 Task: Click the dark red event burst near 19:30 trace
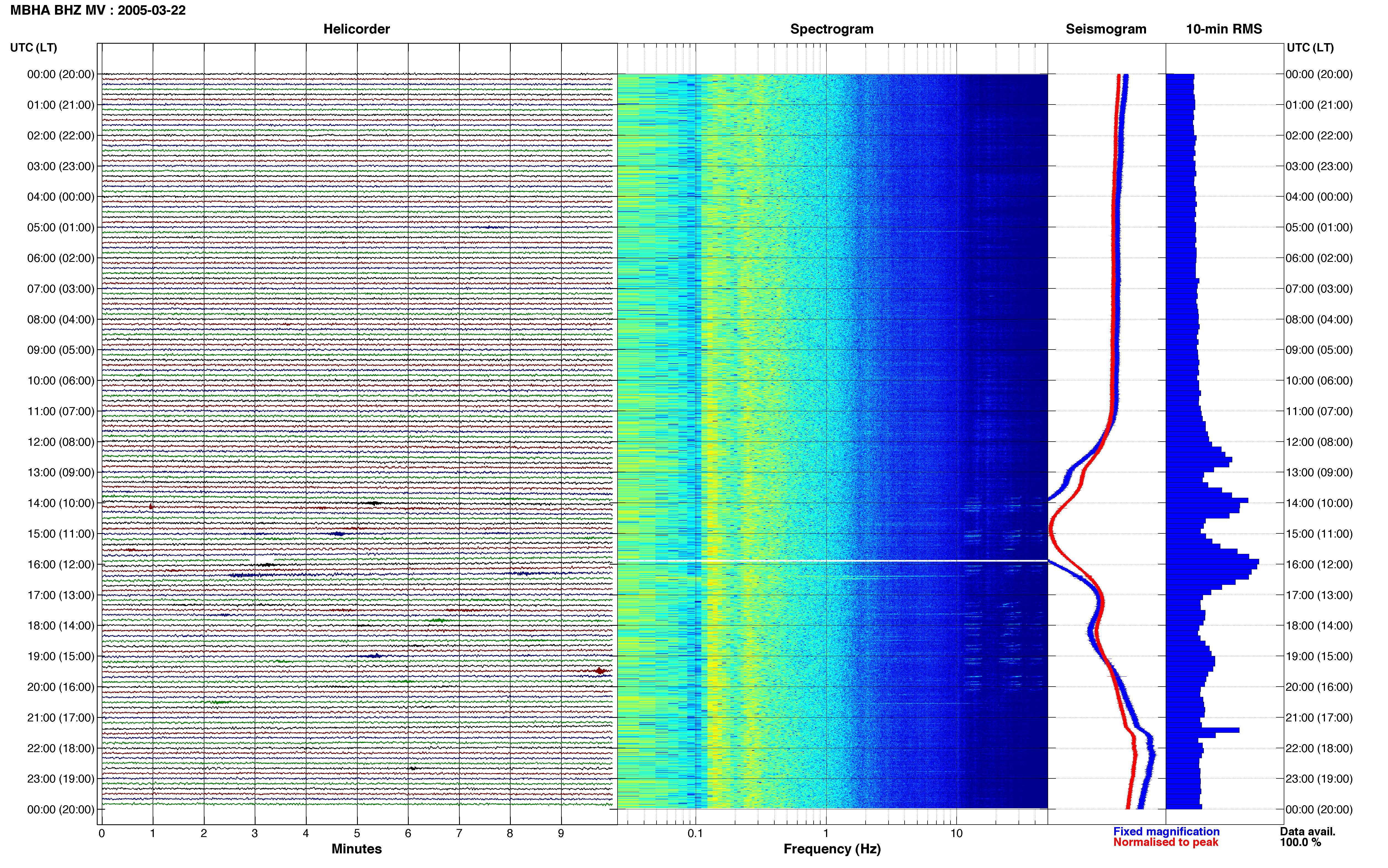[x=599, y=671]
